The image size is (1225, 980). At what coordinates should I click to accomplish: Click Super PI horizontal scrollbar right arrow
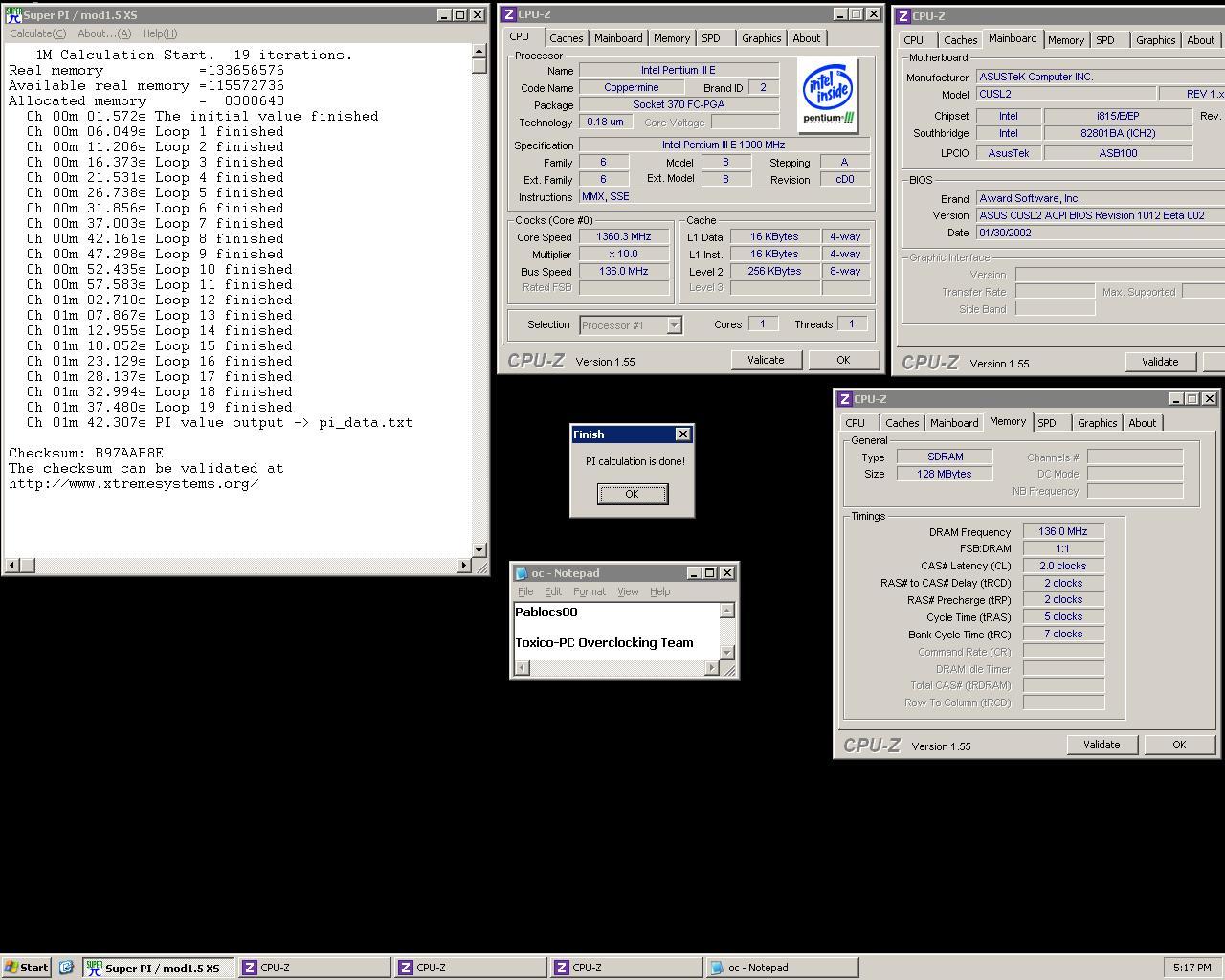pos(464,566)
